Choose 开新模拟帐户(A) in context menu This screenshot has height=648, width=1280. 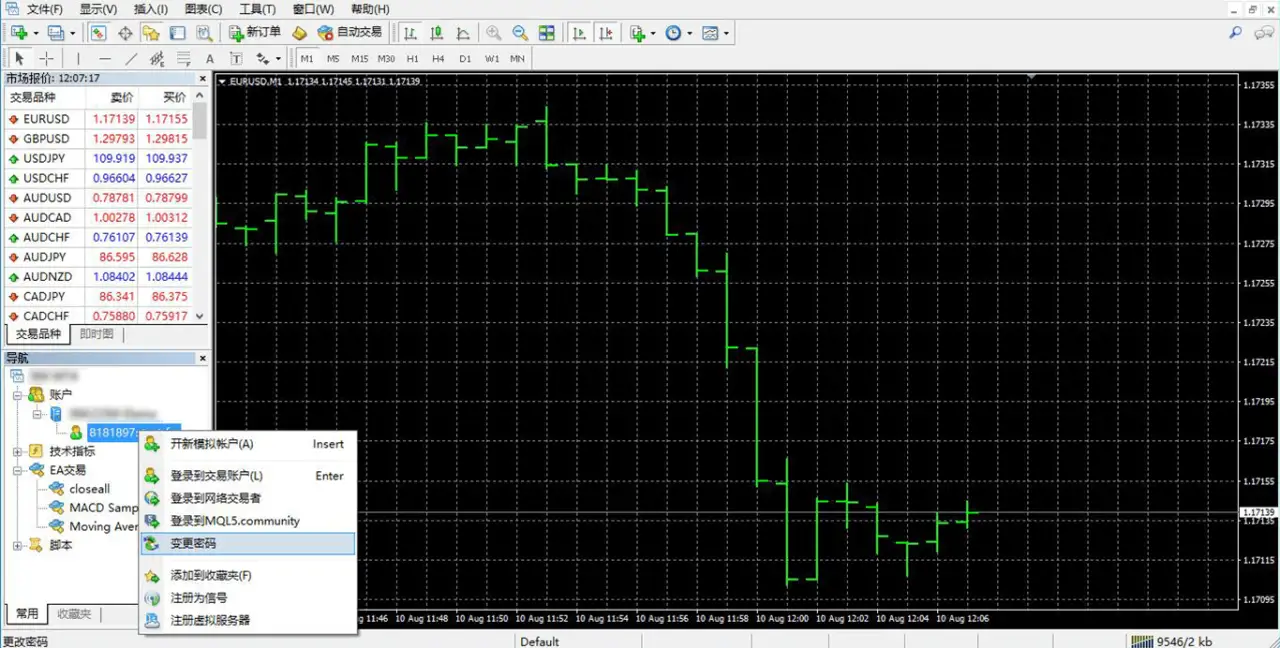[248, 444]
